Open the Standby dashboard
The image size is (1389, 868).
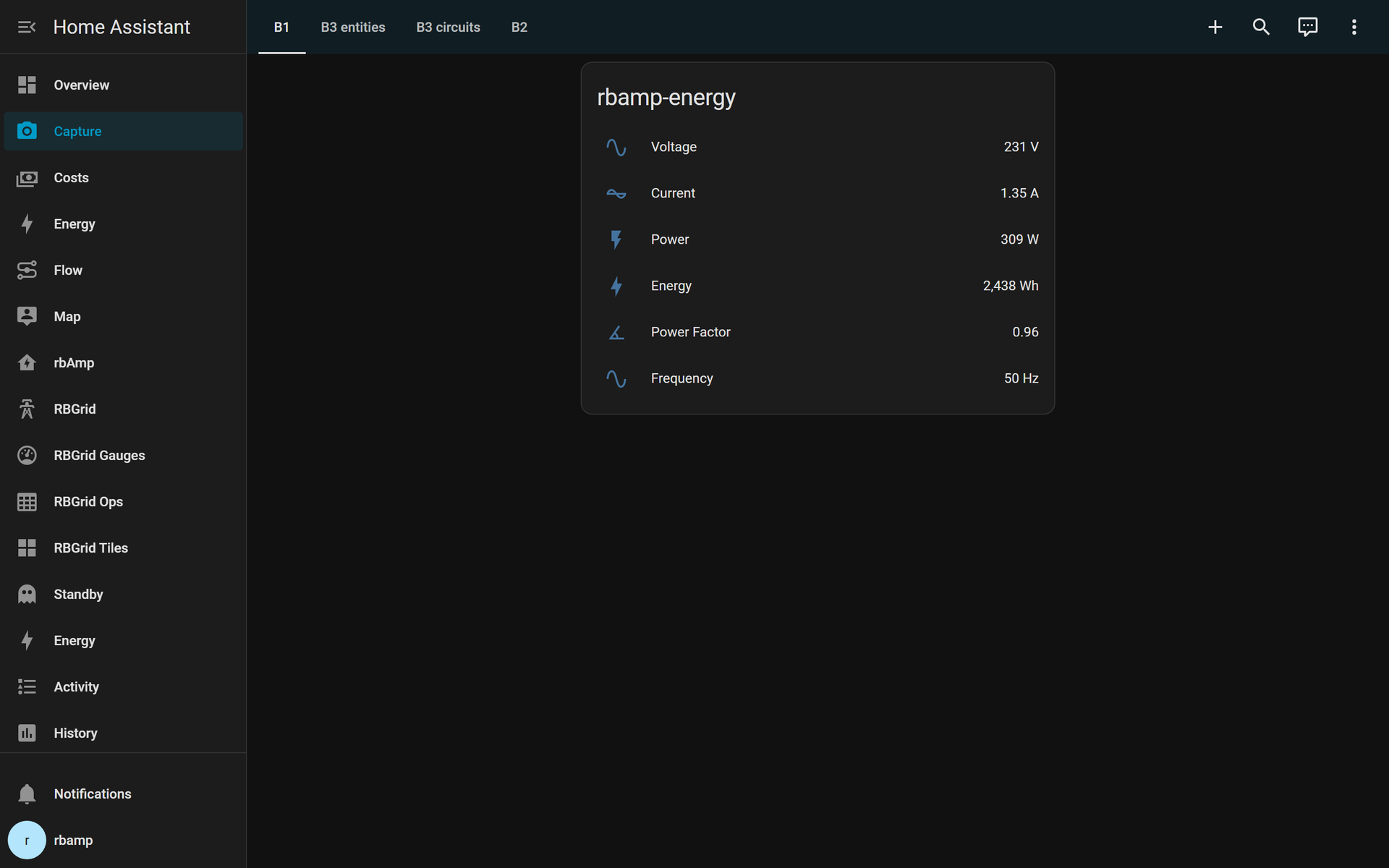pyautogui.click(x=124, y=595)
